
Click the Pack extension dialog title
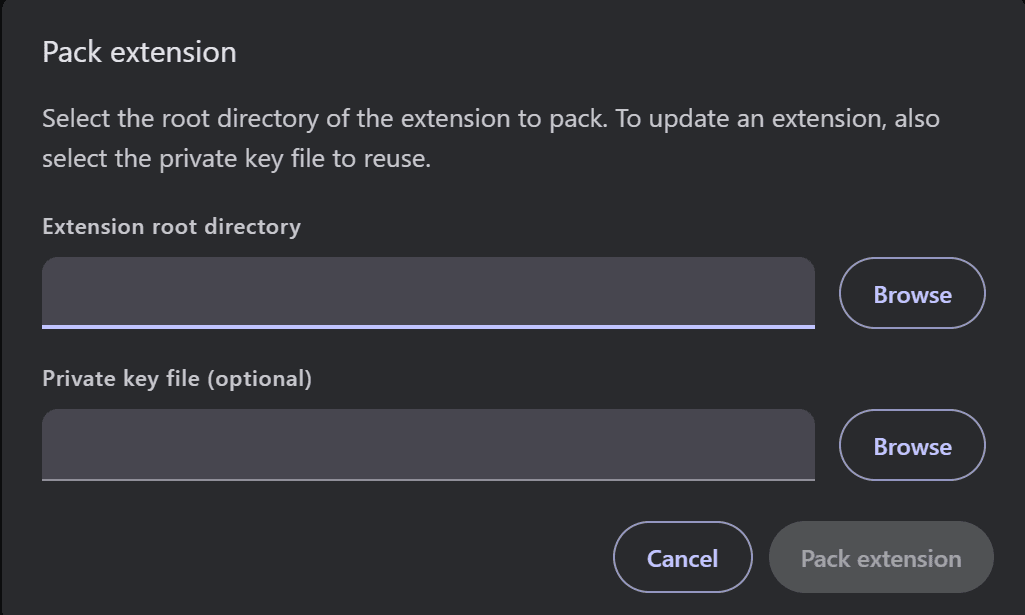pyautogui.click(x=138, y=52)
